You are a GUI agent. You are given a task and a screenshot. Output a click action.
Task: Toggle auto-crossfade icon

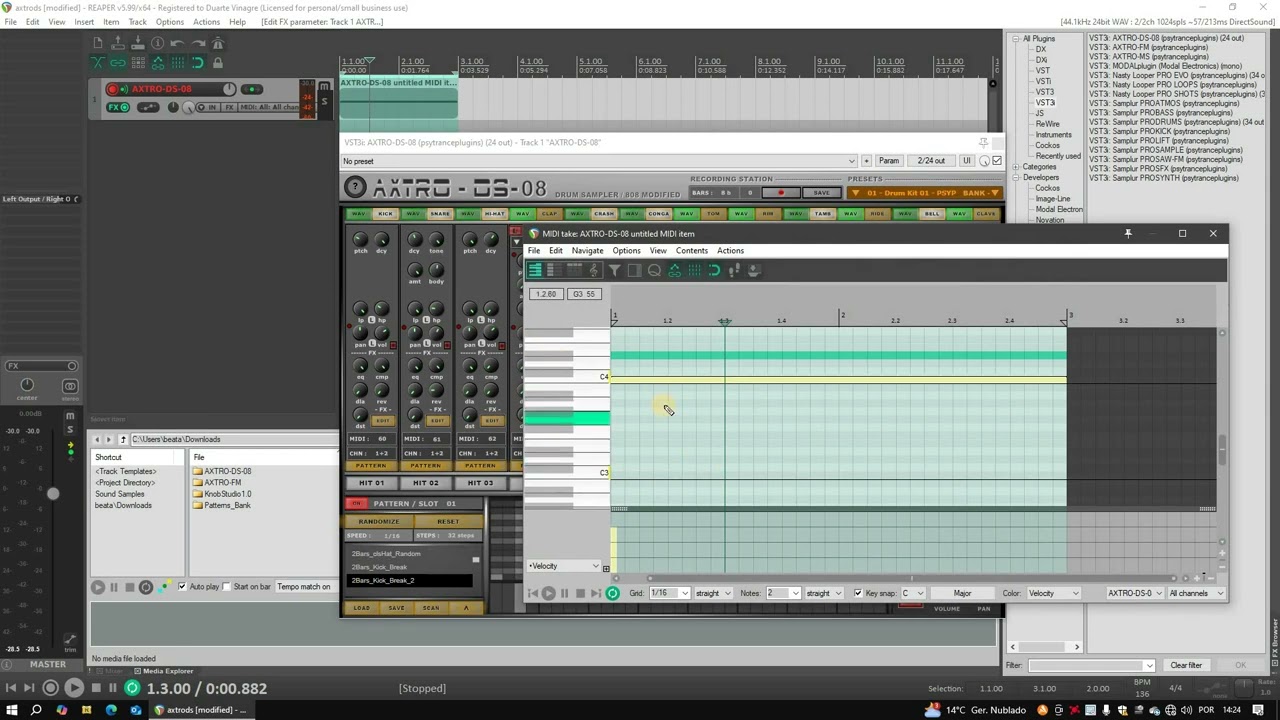click(98, 63)
